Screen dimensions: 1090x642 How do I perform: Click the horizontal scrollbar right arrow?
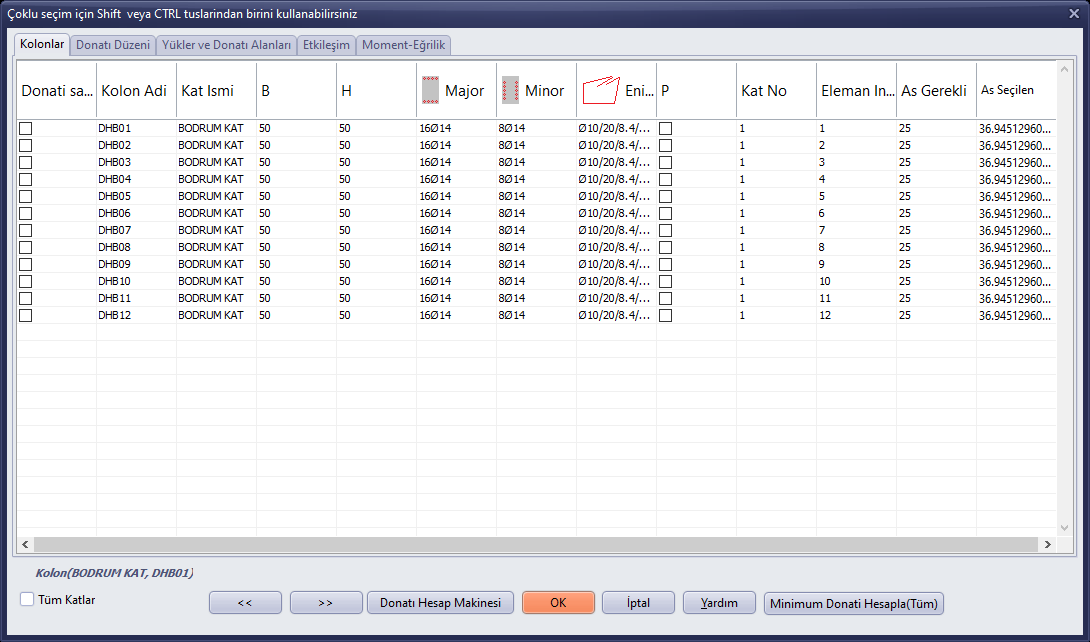coord(1048,545)
